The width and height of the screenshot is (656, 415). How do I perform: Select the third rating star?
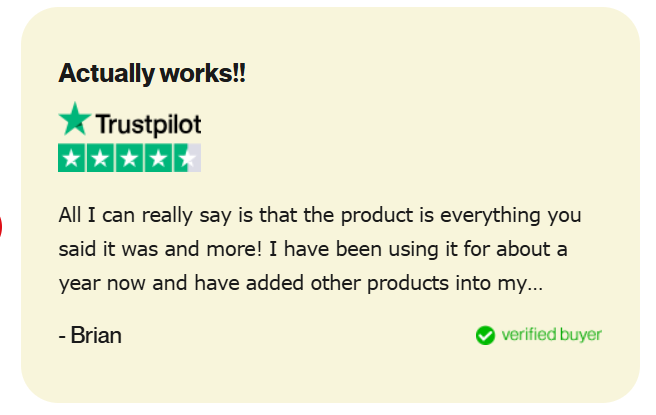point(130,158)
